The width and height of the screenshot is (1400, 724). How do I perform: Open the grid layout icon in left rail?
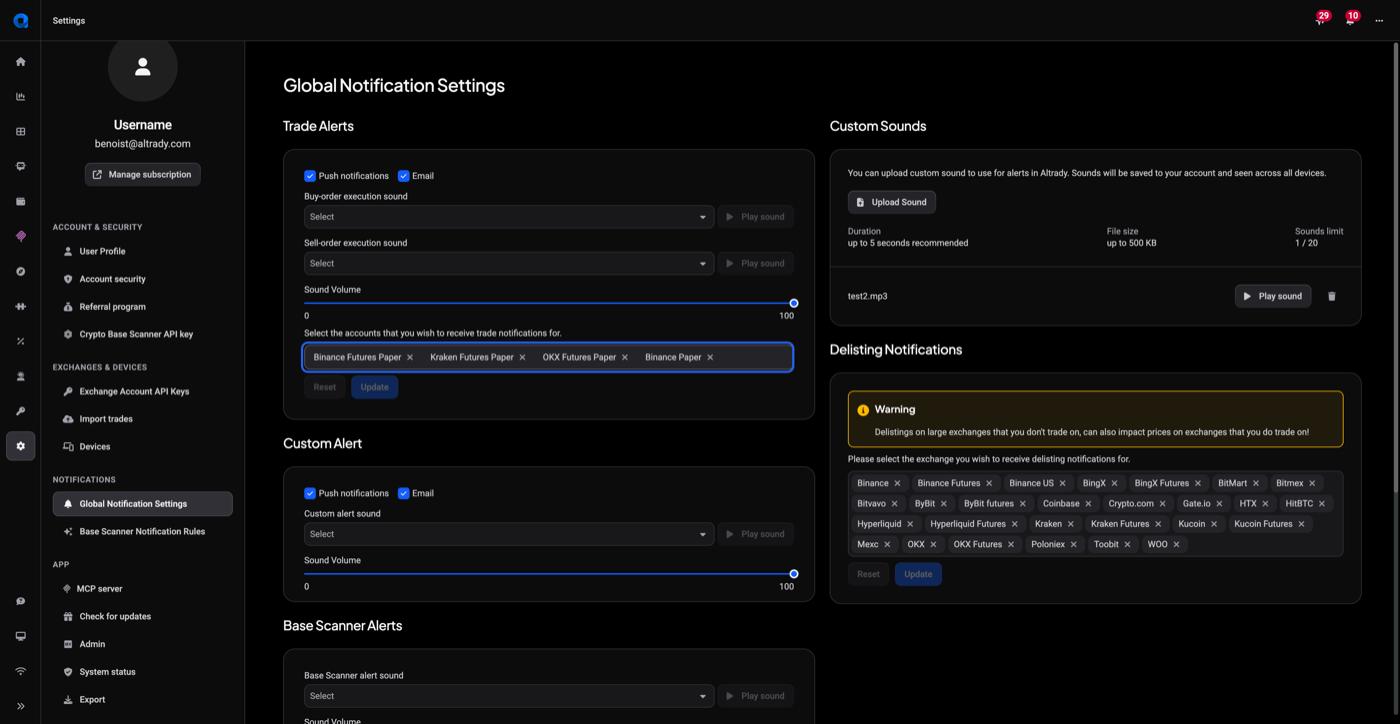pyautogui.click(x=20, y=132)
